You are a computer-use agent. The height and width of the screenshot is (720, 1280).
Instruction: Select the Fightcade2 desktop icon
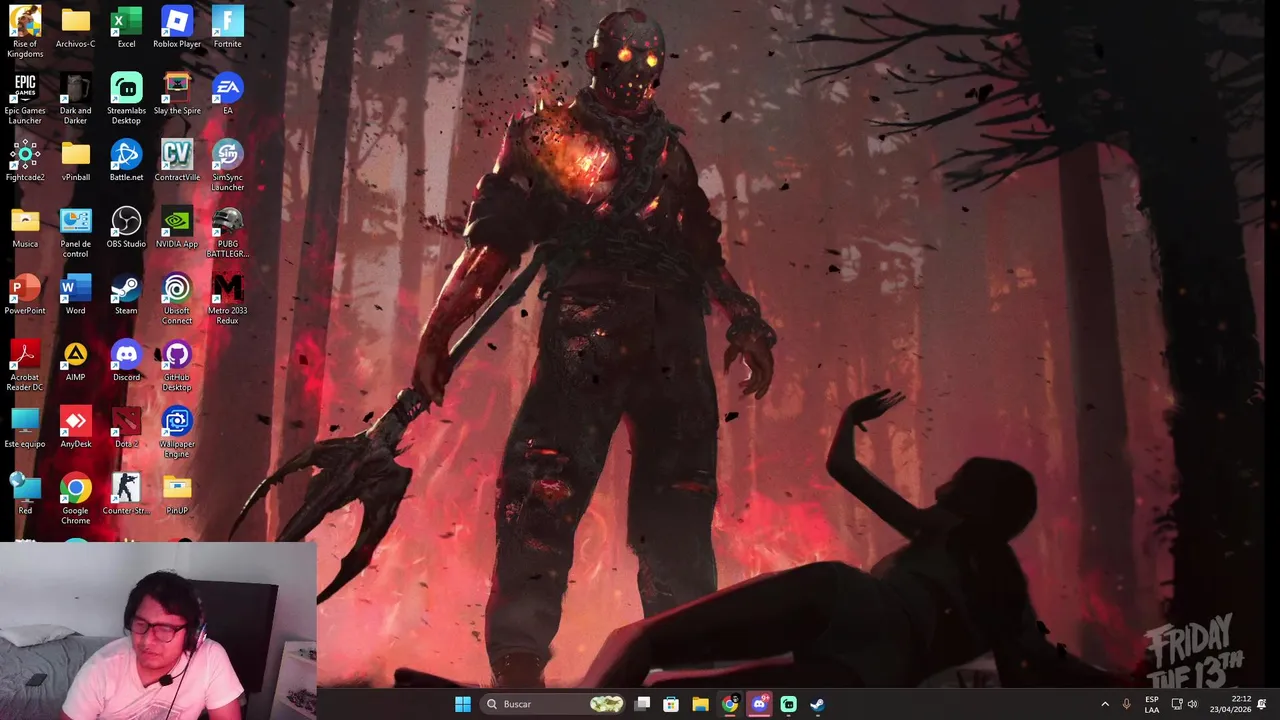pyautogui.click(x=25, y=160)
